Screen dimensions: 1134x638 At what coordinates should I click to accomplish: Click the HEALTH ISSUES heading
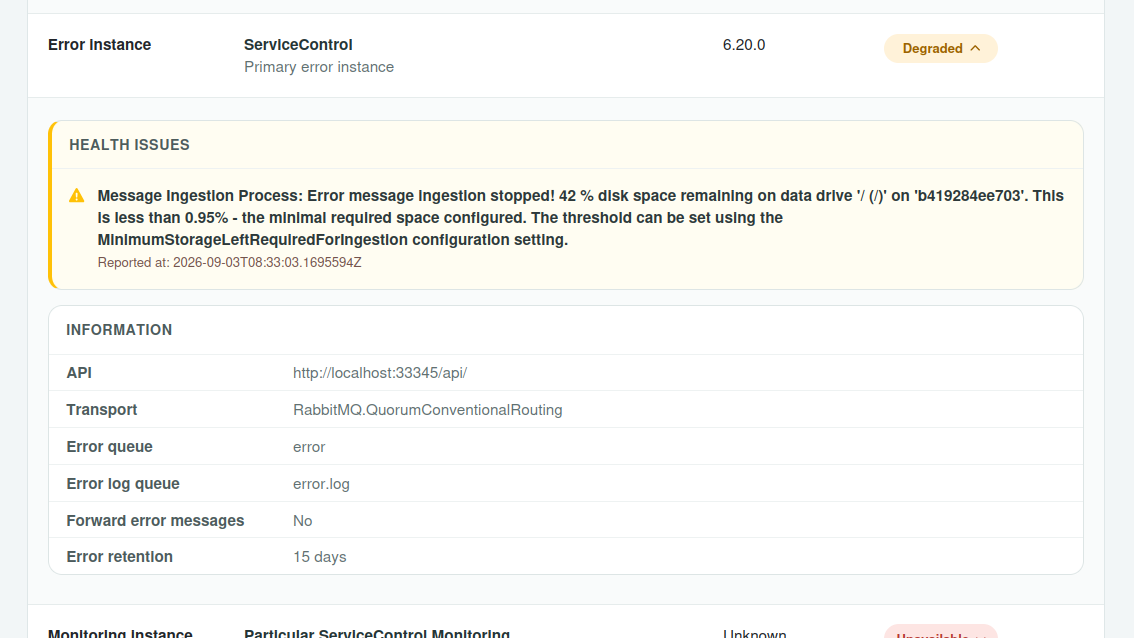tap(129, 145)
